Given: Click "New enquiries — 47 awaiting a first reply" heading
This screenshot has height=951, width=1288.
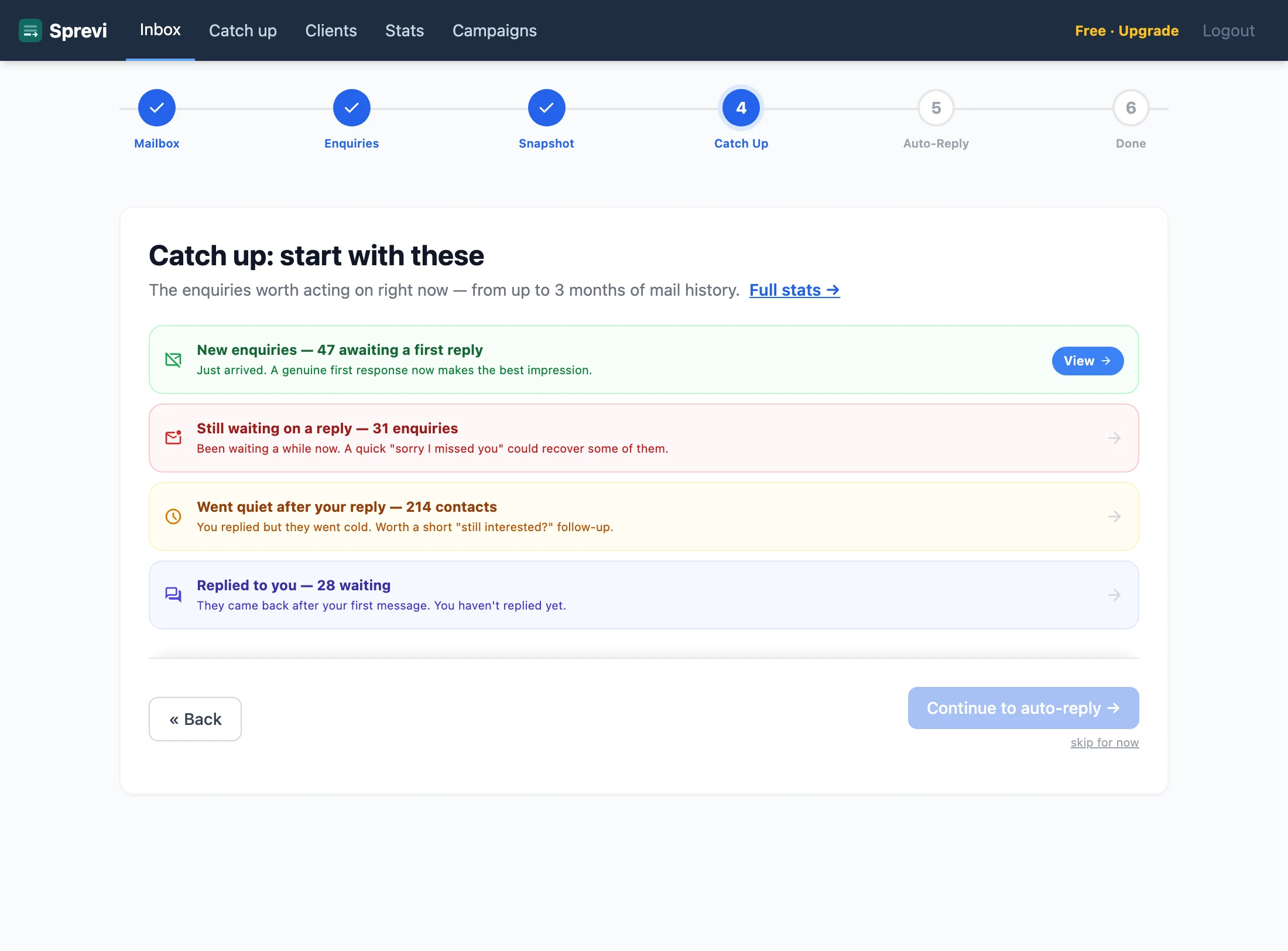Looking at the screenshot, I should coord(340,350).
